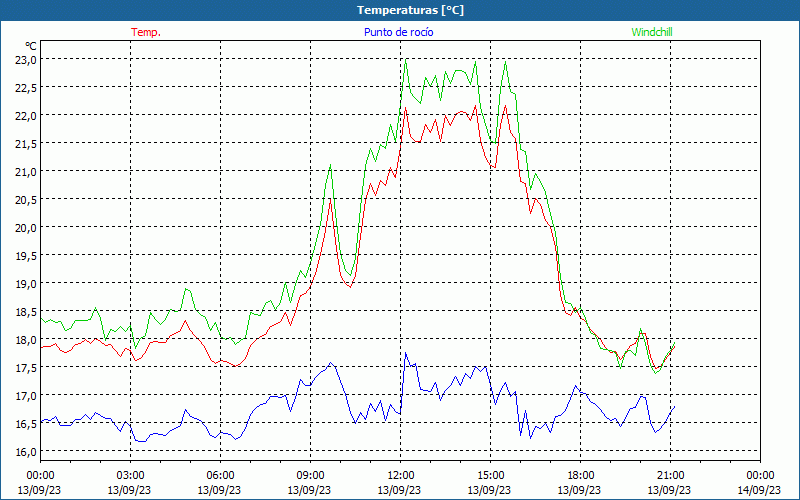Click the 20,0 y-axis value

(x=26, y=228)
